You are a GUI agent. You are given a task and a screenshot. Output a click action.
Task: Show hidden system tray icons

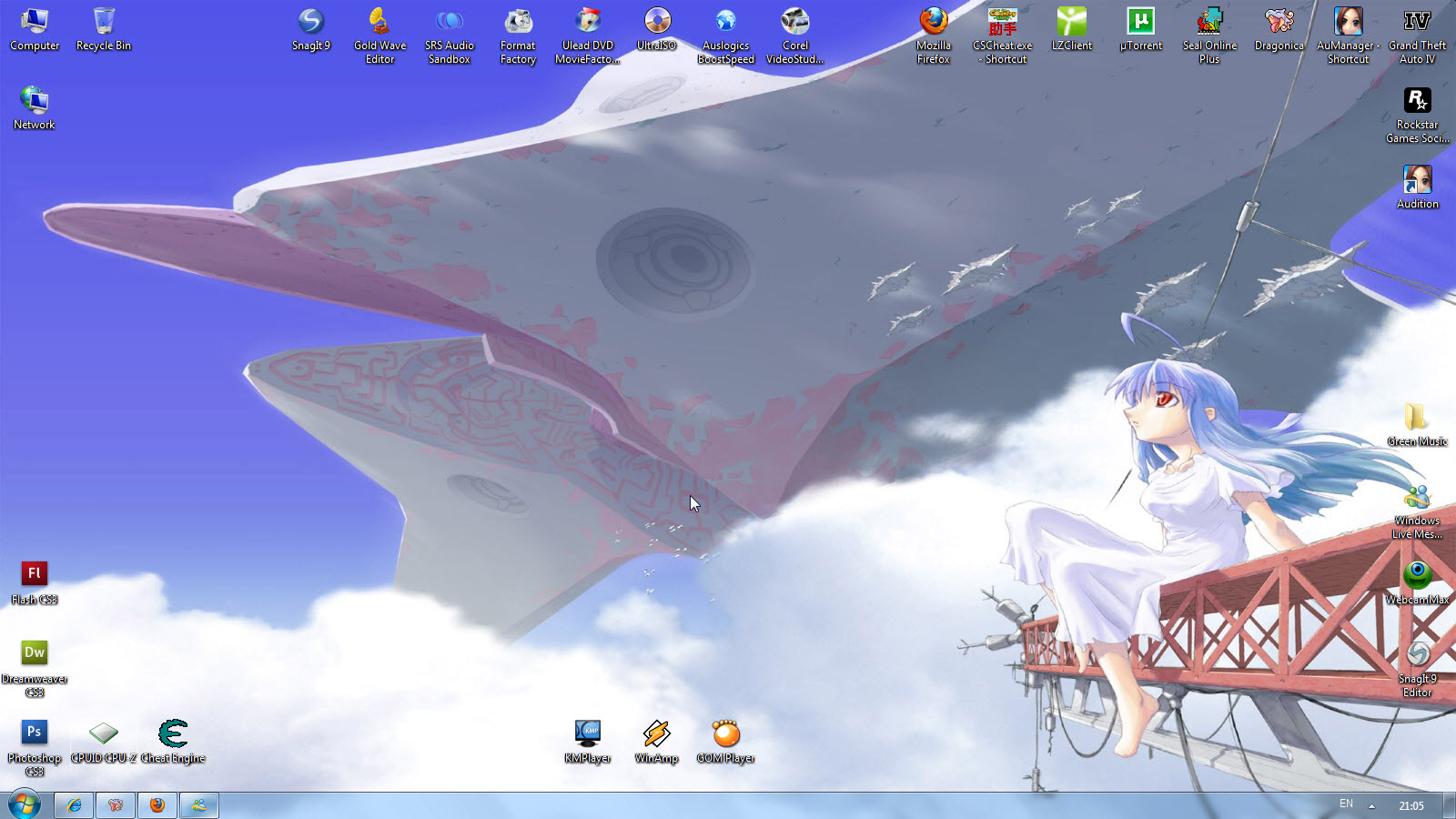click(1371, 805)
